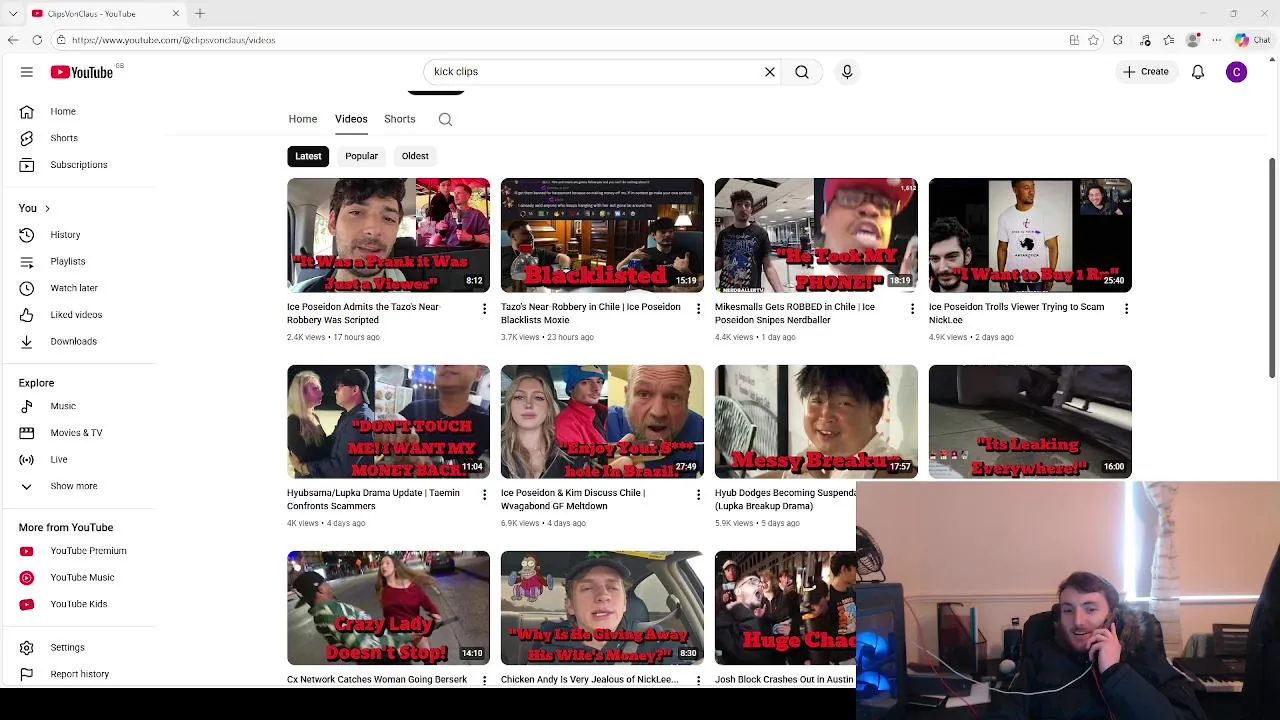Bookmark the page with the star icon
Screen dimensions: 1280x720
pyautogui.click(x=1093, y=40)
